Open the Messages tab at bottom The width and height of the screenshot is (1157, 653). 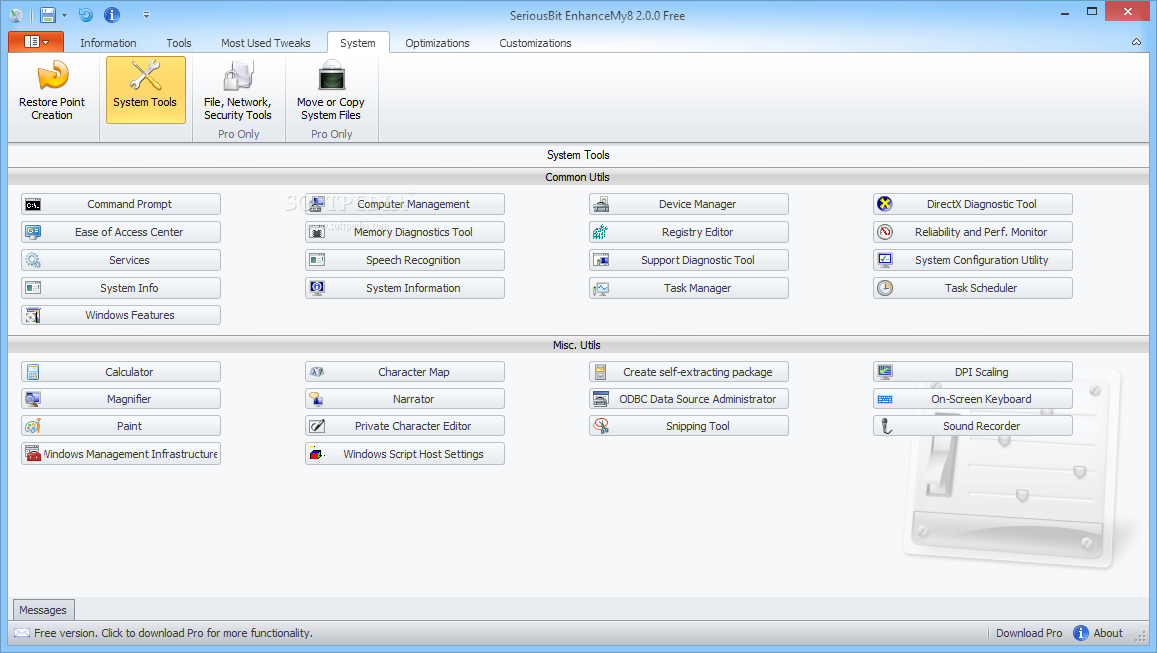pyautogui.click(x=43, y=609)
